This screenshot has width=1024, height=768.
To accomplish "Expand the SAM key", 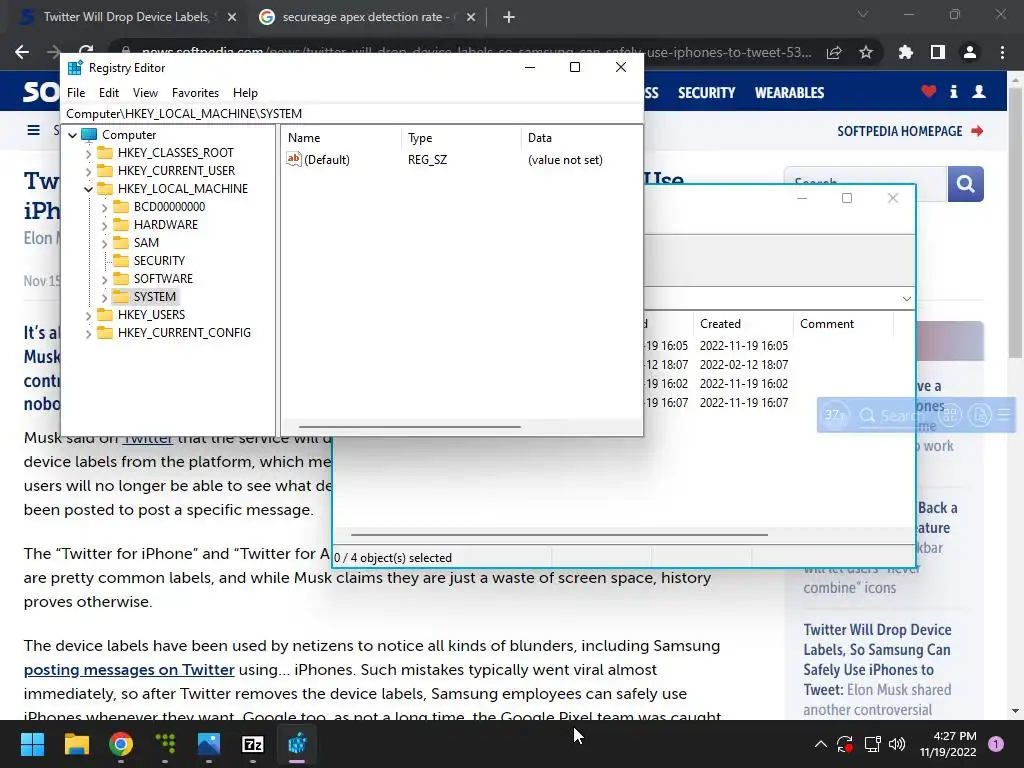I will point(104,243).
